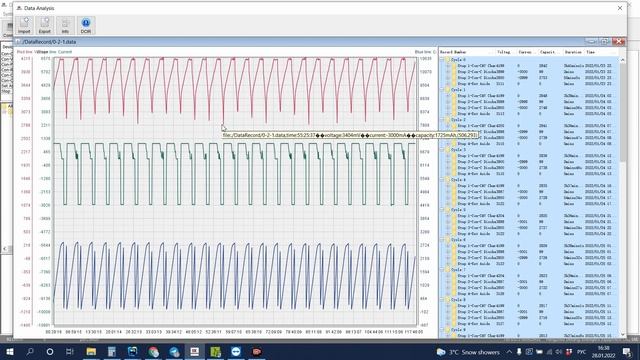Open the Info toolbar button
Image resolution: width=640 pixels, height=360 pixels.
pos(65,25)
